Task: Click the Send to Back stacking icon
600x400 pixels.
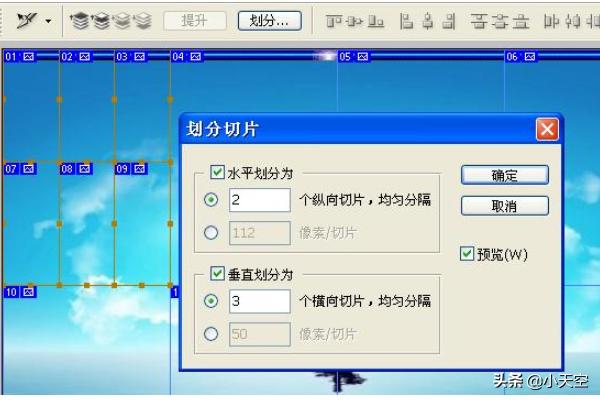Action: 143,19
